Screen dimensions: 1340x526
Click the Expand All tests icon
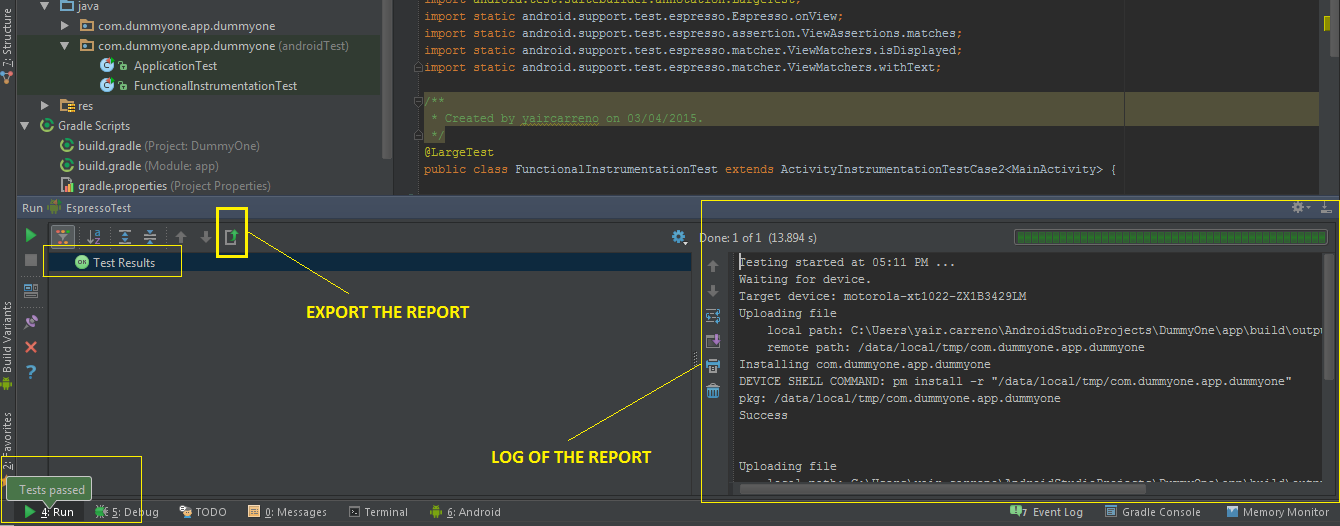tap(124, 237)
